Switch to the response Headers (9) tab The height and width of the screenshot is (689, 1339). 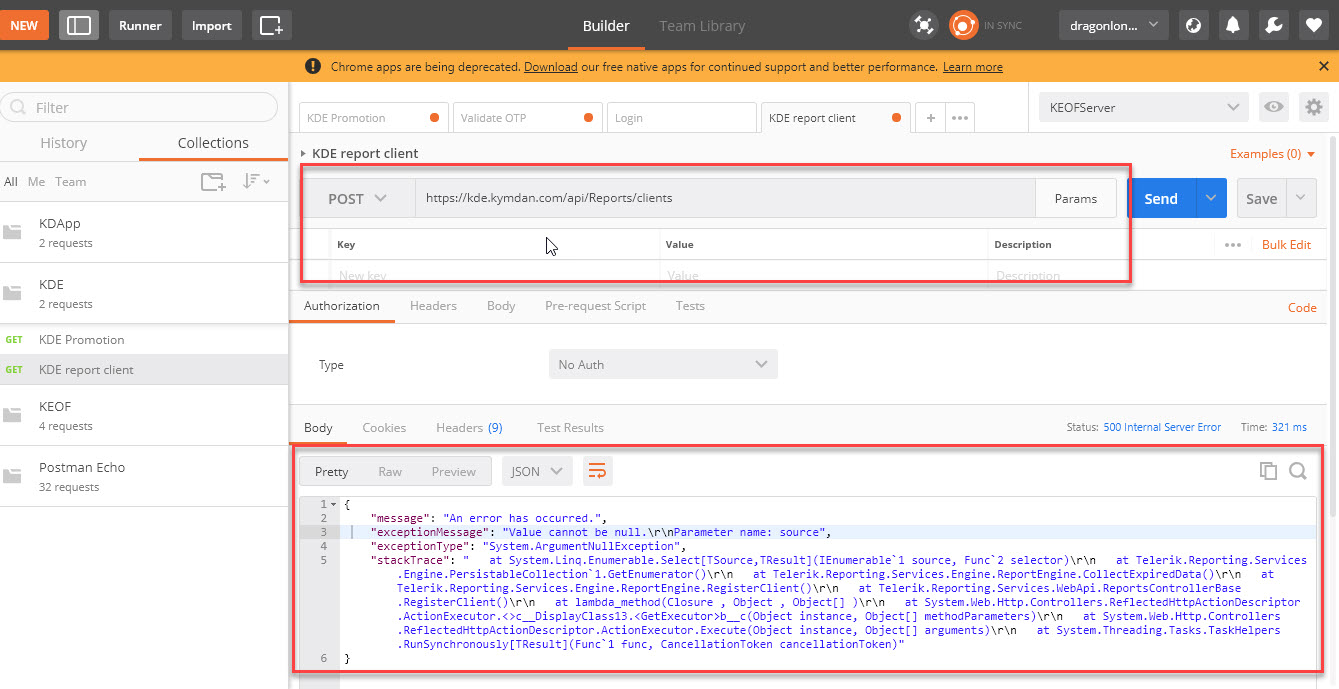click(x=469, y=428)
